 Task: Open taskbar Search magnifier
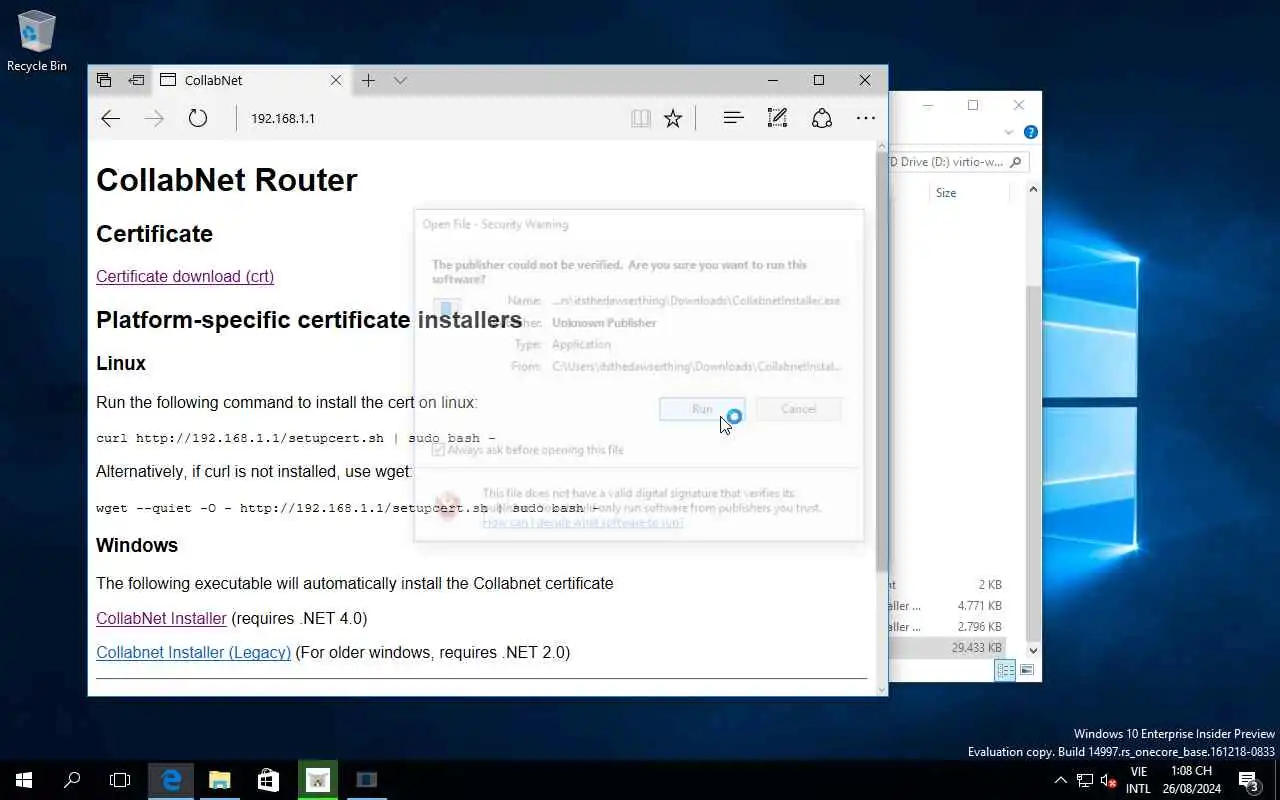(x=72, y=780)
